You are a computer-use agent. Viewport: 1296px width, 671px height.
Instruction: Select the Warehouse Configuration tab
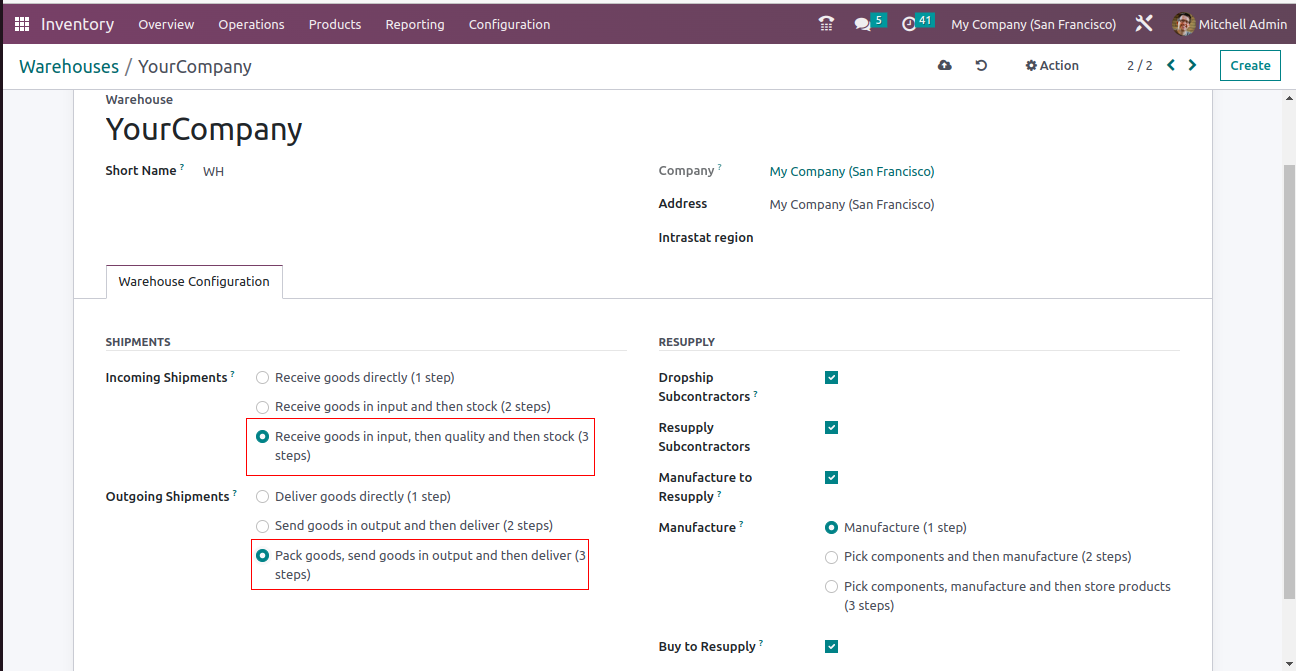[x=194, y=282]
